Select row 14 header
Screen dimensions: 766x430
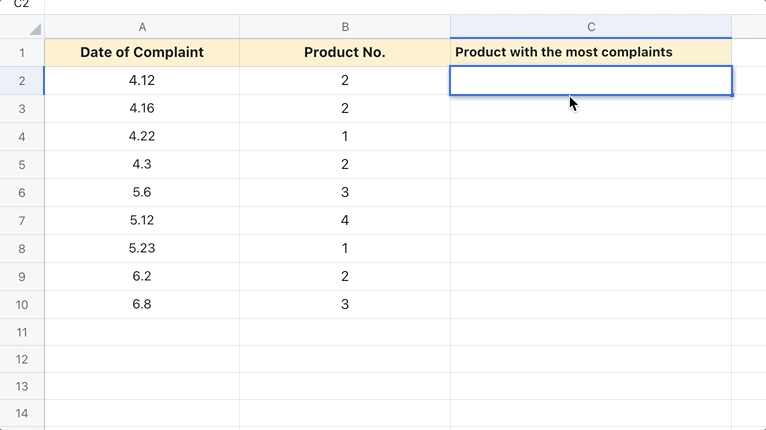pos(22,413)
